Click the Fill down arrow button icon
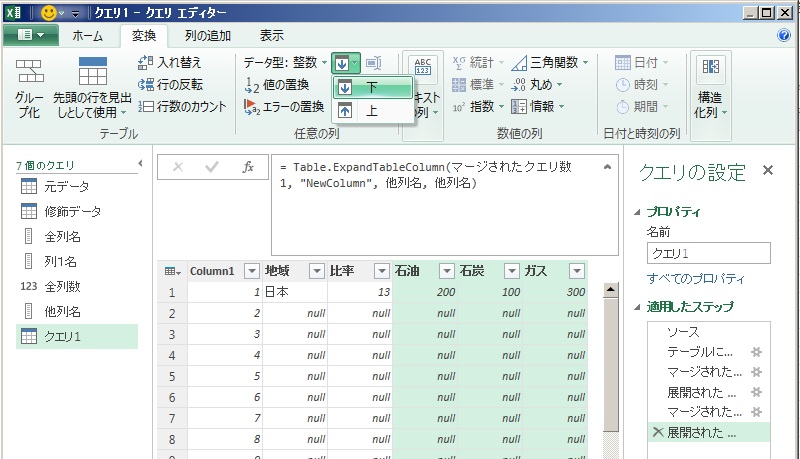This screenshot has width=800, height=459. [x=342, y=63]
